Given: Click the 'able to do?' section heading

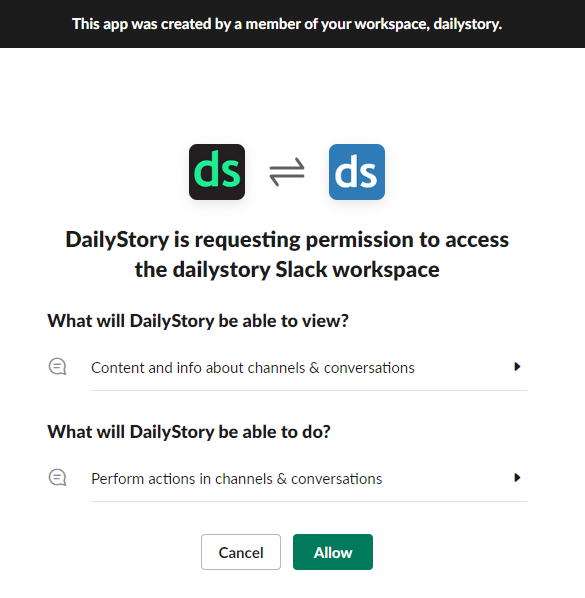Looking at the screenshot, I should 189,432.
